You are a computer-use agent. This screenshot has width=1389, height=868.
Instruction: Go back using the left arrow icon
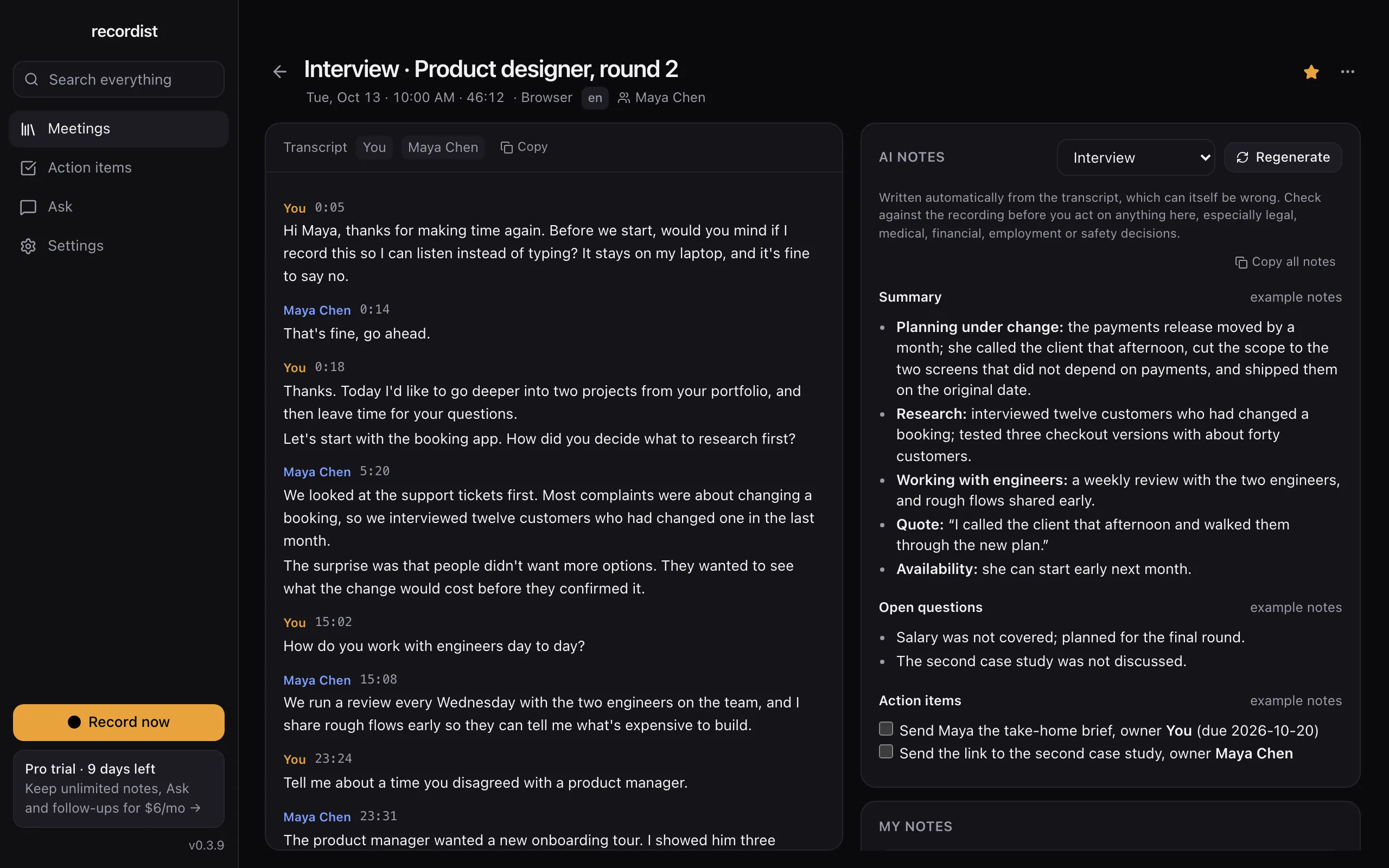[x=279, y=72]
